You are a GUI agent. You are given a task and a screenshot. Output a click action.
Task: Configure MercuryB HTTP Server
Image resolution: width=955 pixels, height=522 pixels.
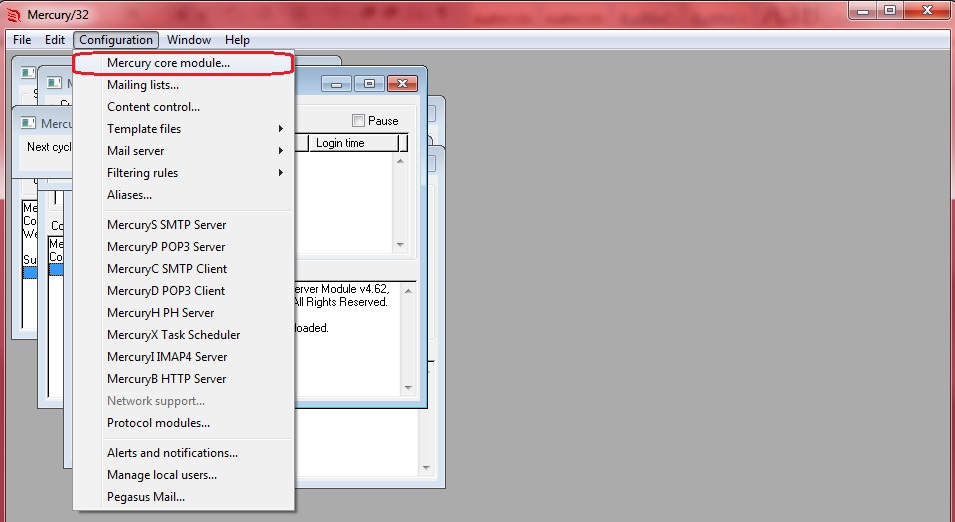(x=183, y=378)
